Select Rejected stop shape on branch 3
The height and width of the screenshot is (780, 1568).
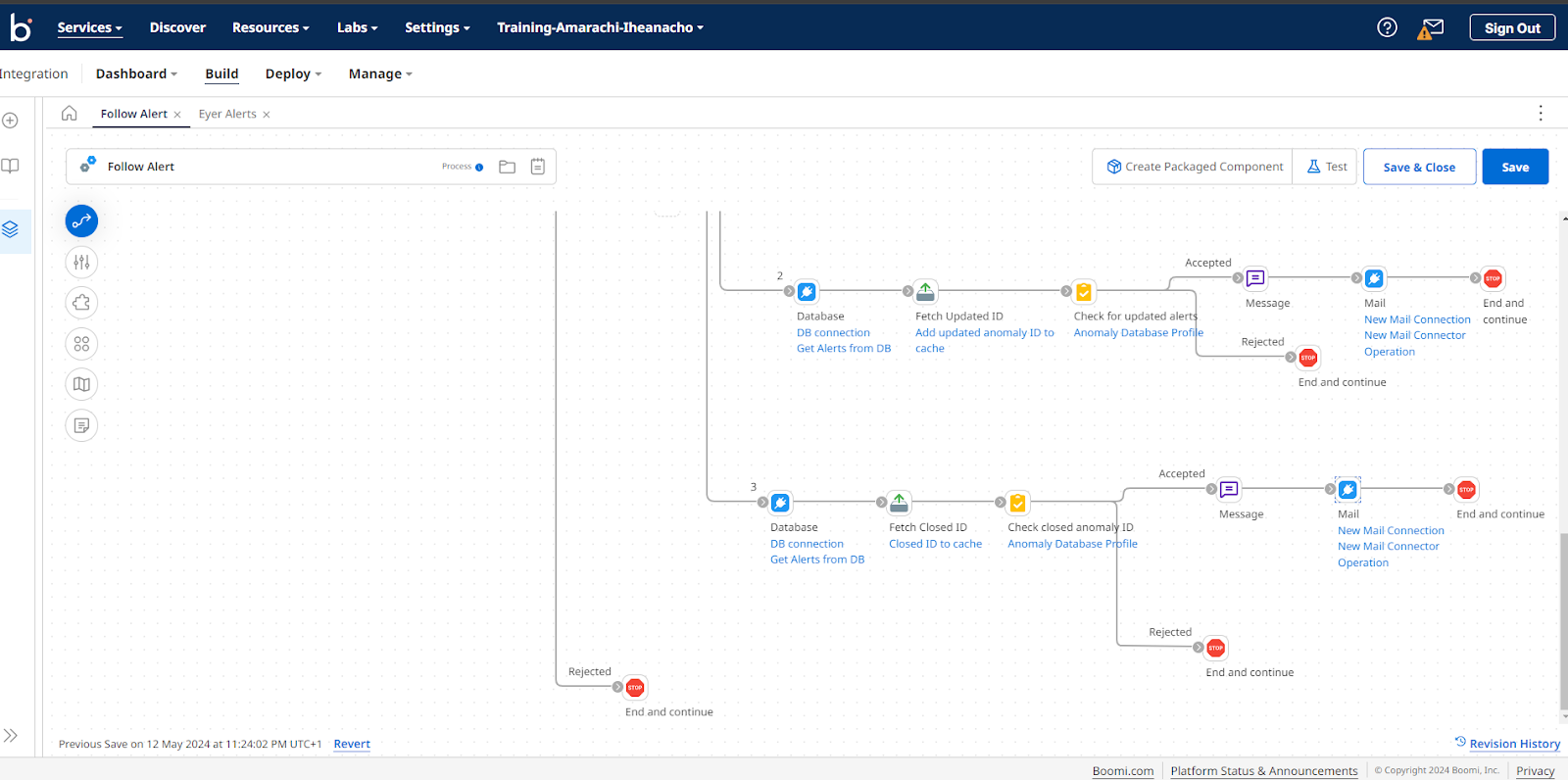(1216, 648)
